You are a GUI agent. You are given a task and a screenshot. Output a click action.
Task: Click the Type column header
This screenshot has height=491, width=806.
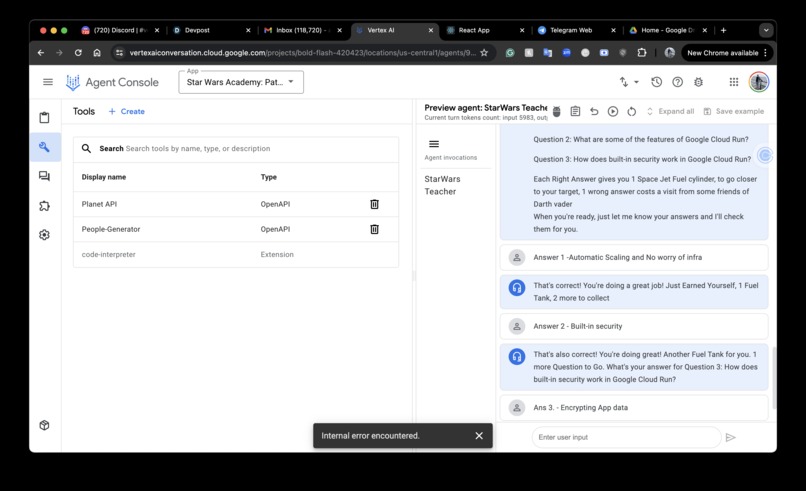(x=268, y=177)
